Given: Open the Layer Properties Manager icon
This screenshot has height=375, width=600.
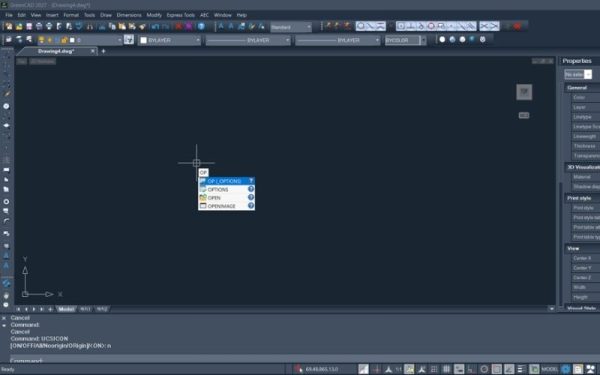Looking at the screenshot, I should (x=8, y=40).
